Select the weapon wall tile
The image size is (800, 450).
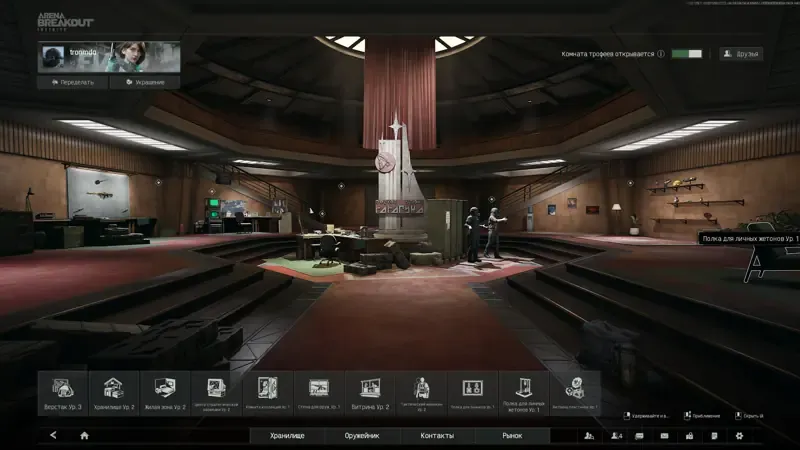click(x=318, y=393)
